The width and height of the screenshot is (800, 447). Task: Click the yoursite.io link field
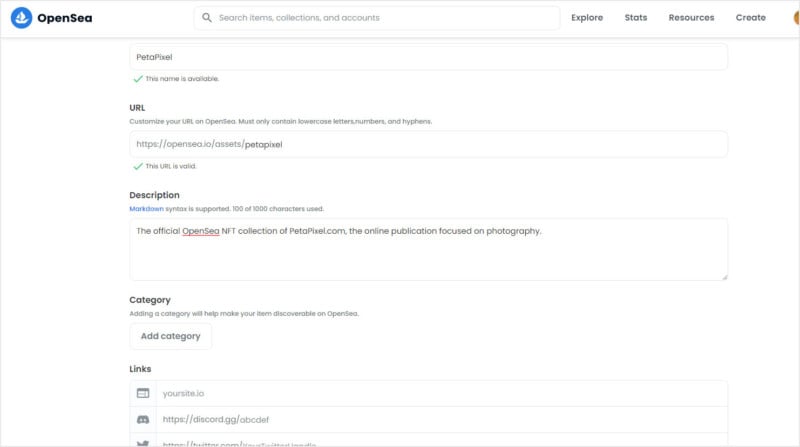point(442,393)
